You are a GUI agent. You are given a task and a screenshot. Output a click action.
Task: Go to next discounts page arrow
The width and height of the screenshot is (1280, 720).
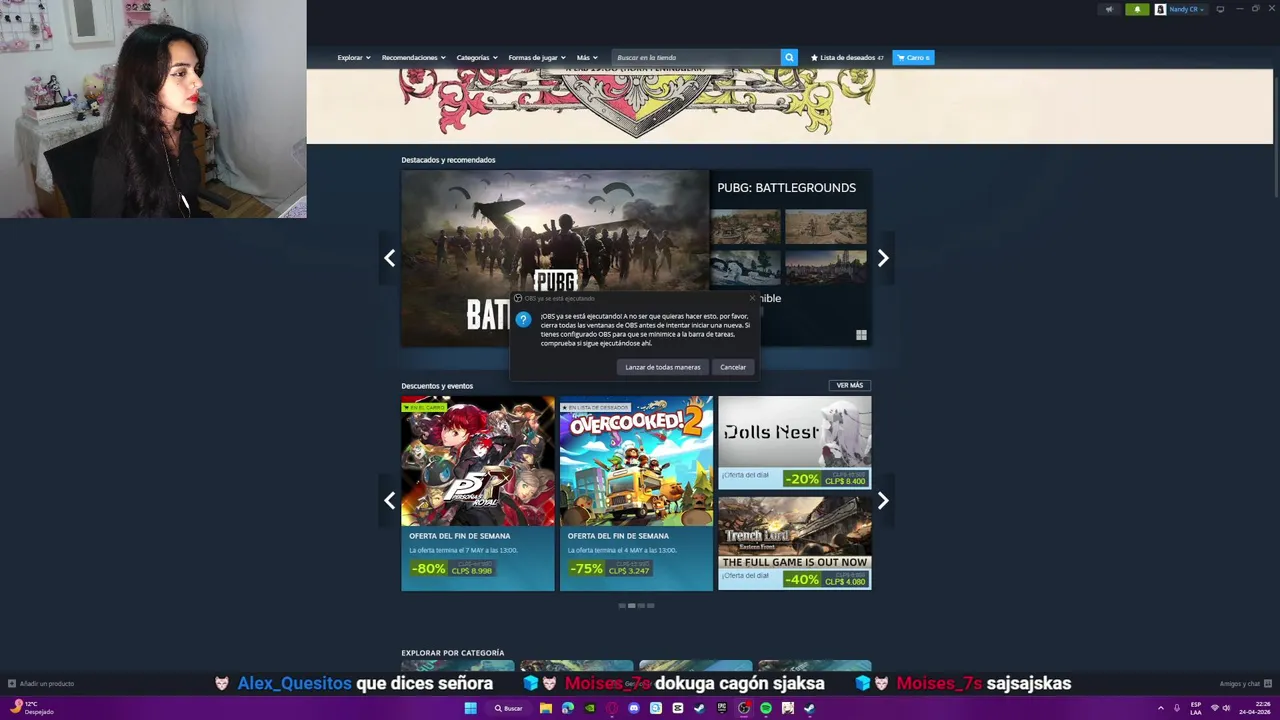tap(883, 501)
